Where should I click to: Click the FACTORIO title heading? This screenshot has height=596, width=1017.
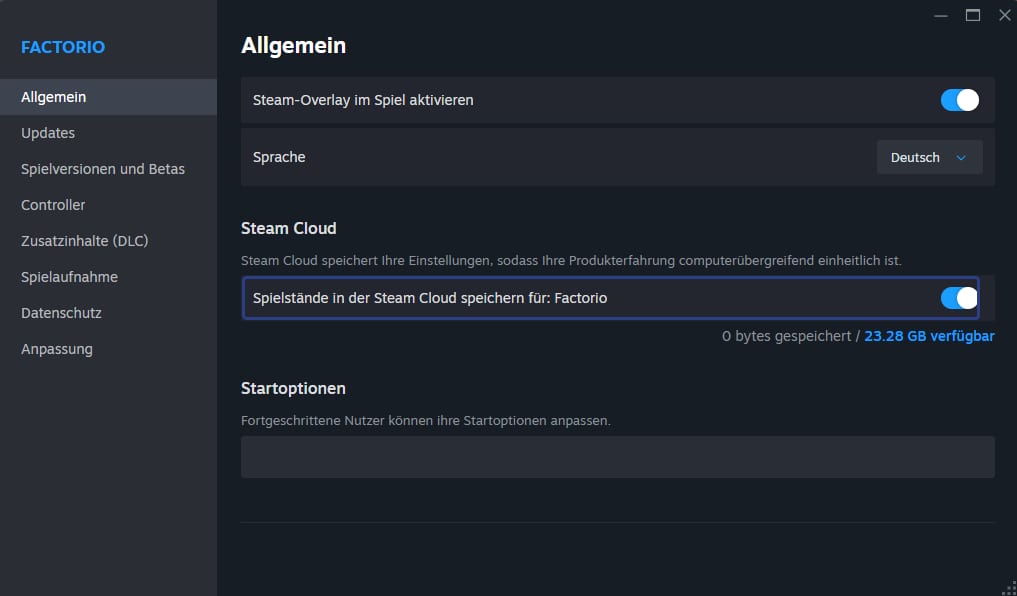[x=63, y=47]
